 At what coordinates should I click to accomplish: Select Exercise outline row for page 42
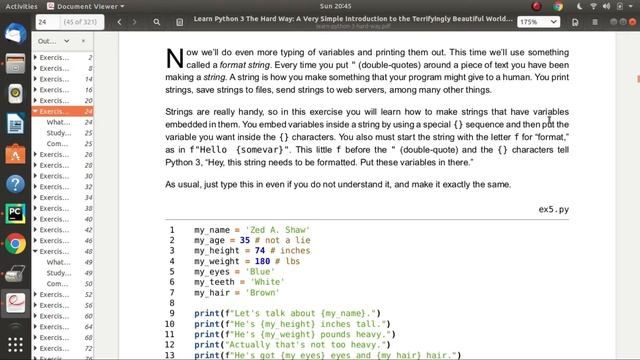[63, 230]
